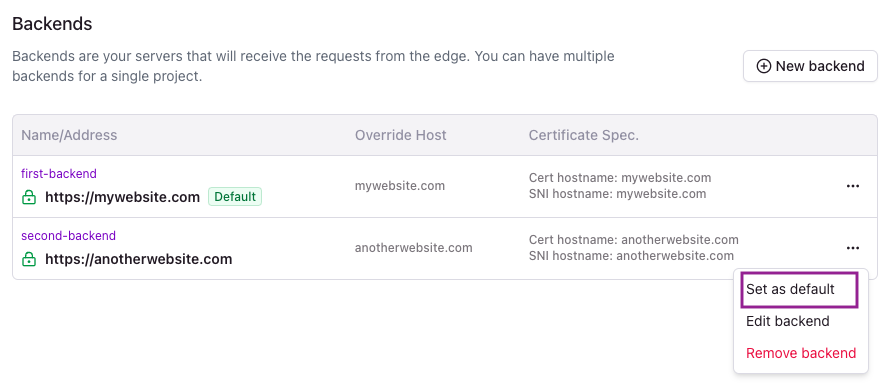Viewport: 892px width, 383px height.
Task: Open the second-backend link
Action: tap(68, 236)
